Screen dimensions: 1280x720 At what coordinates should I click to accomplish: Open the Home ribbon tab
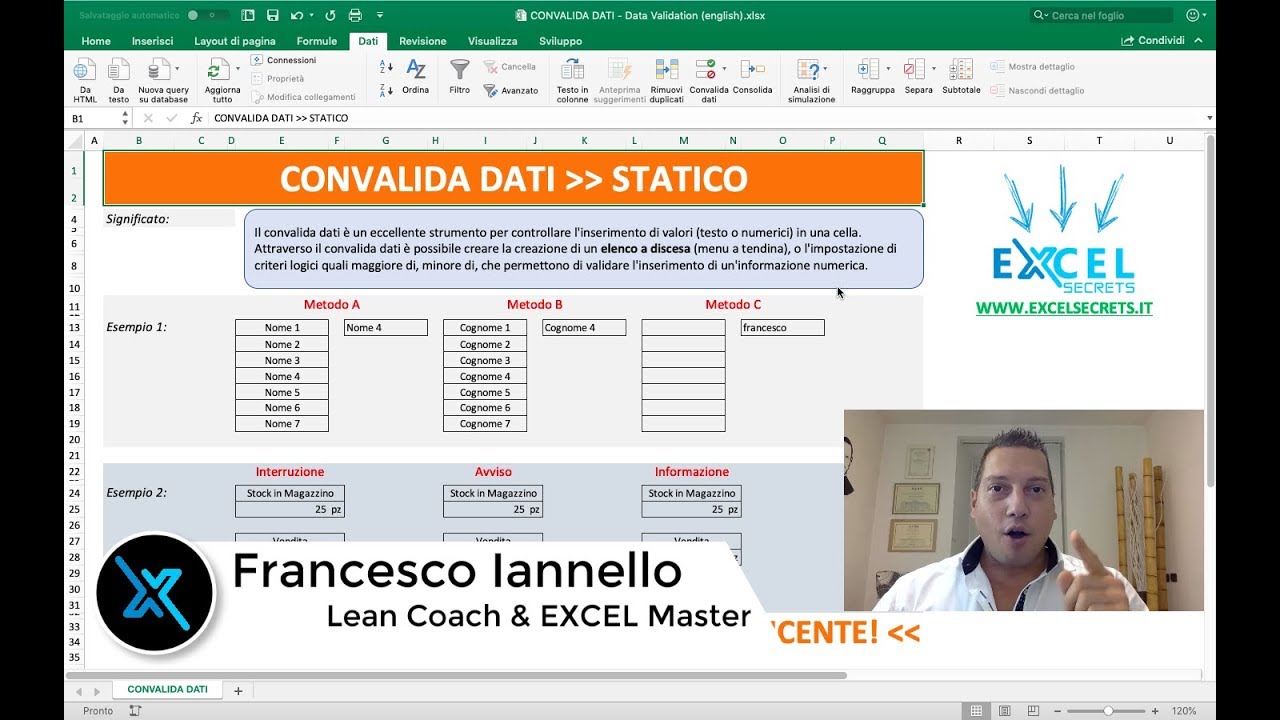[x=96, y=41]
